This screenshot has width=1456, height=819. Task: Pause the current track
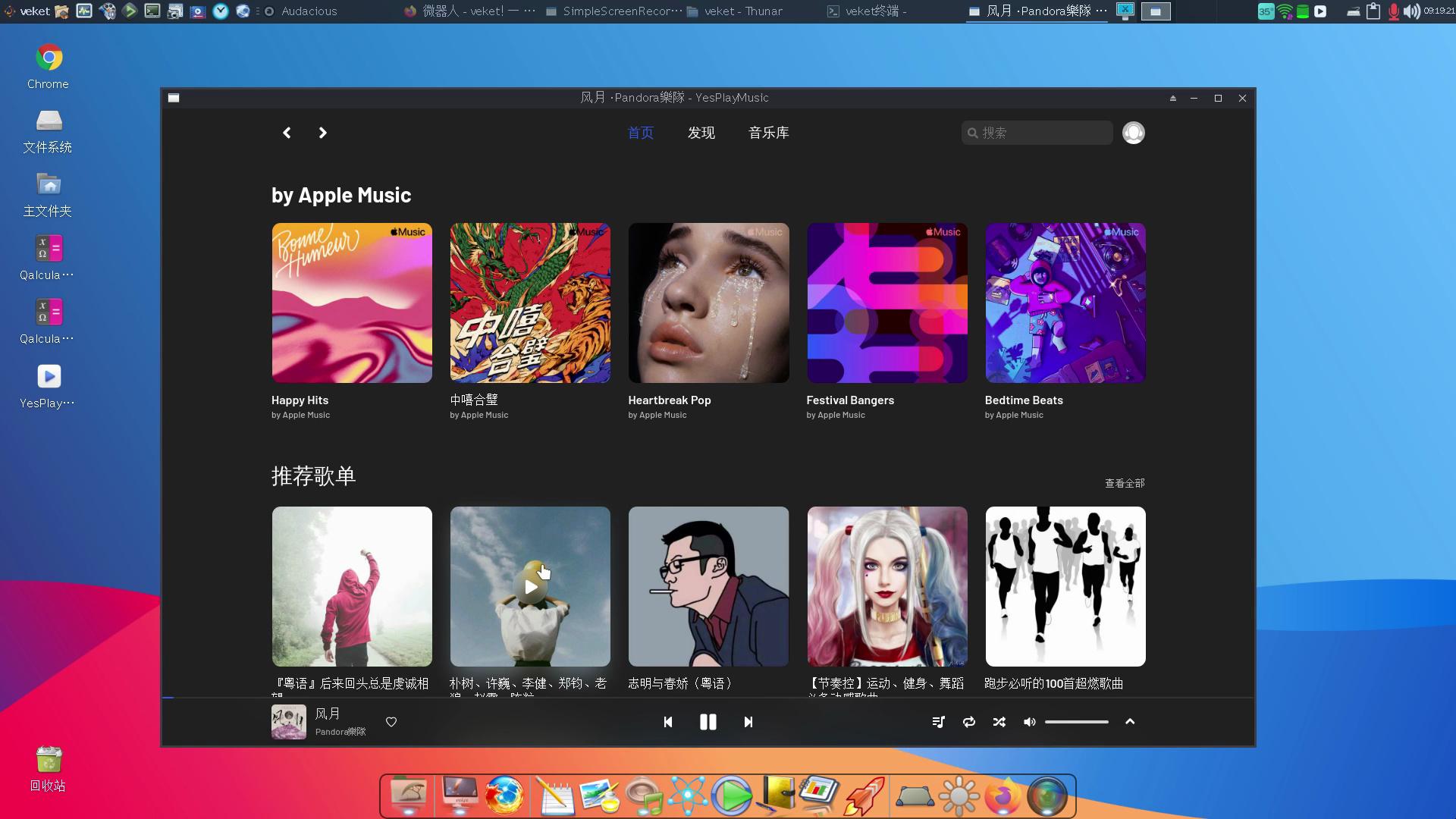[x=708, y=722]
